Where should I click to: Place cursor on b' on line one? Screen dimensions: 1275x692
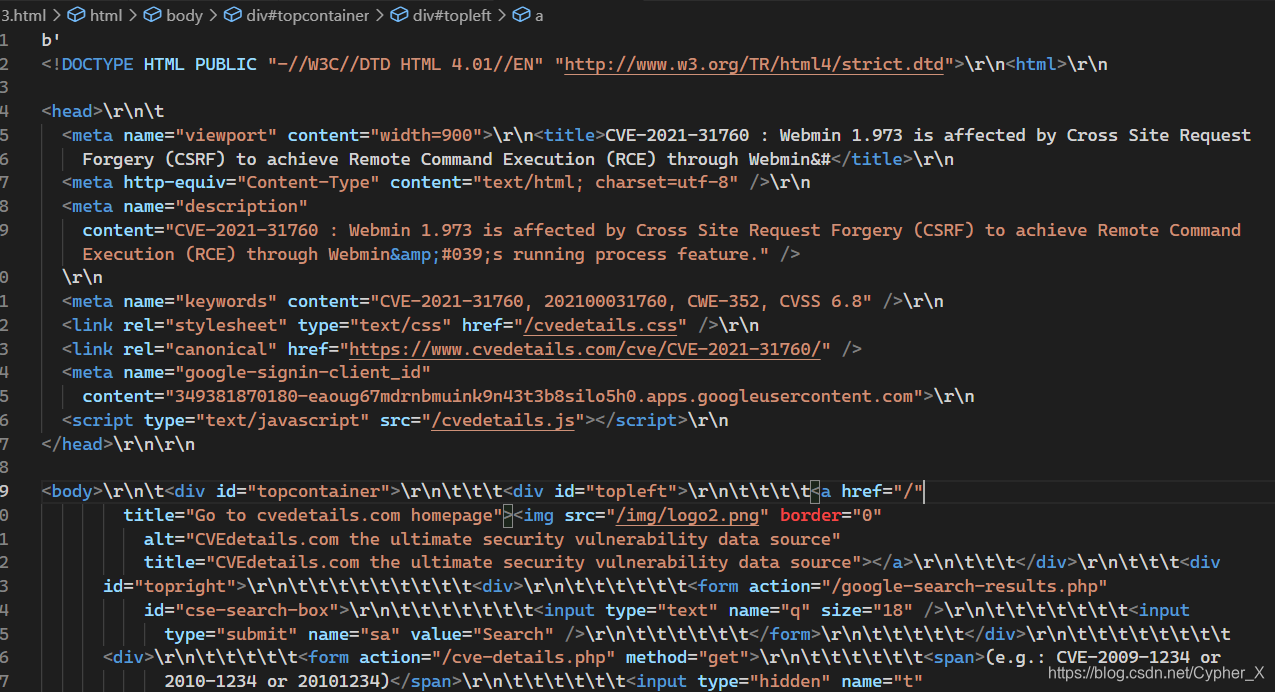(51, 40)
